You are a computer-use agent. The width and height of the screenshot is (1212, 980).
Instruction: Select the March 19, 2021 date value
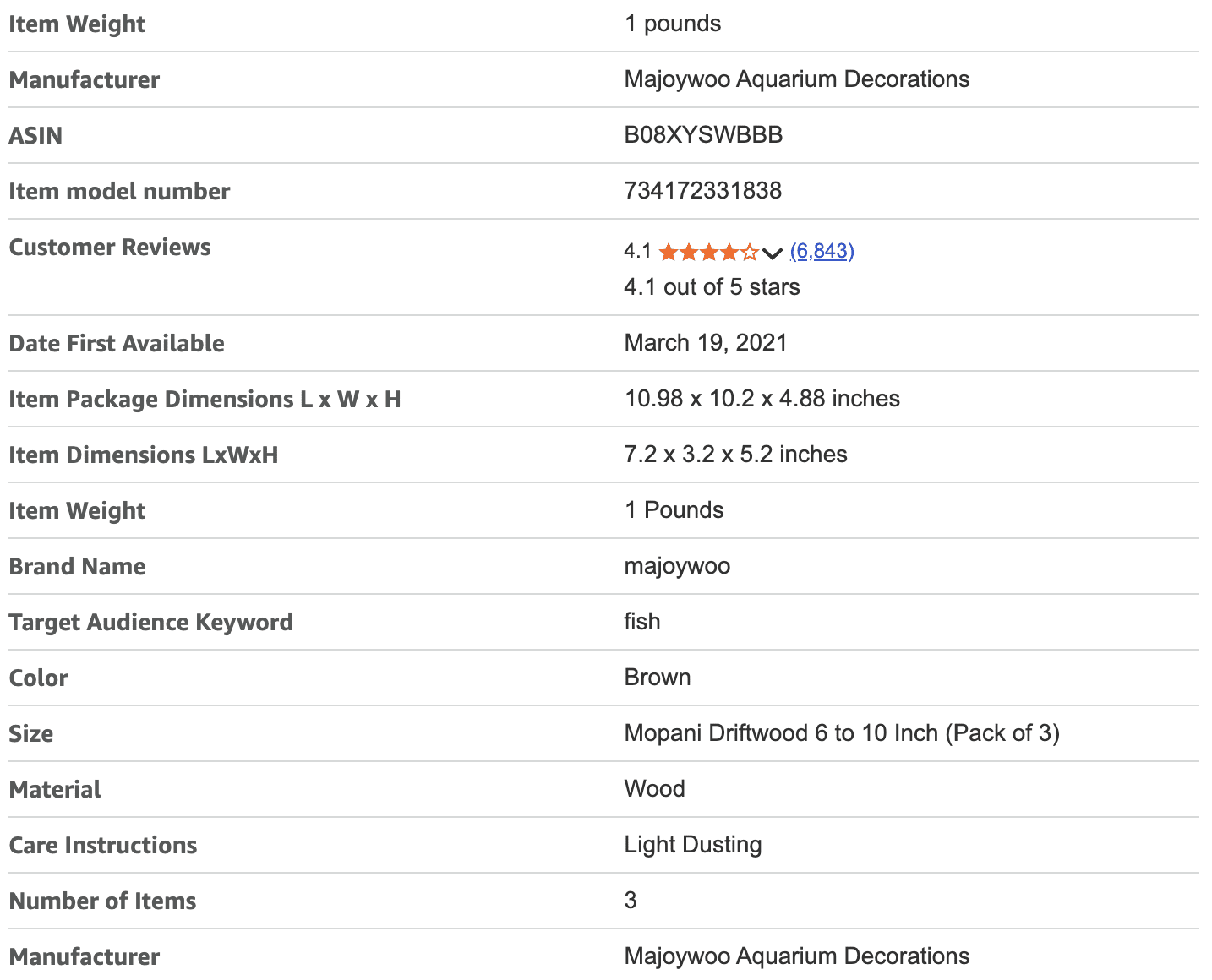705,343
